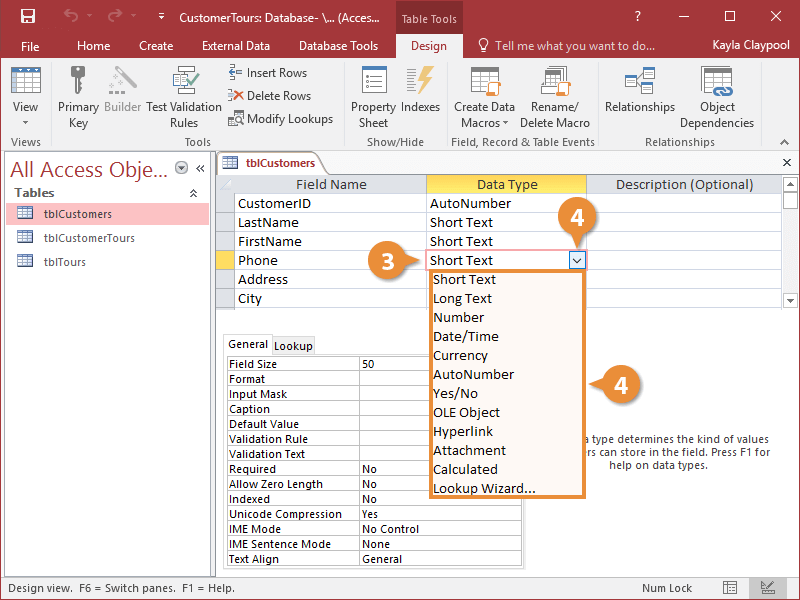The height and width of the screenshot is (600, 800).
Task: Open the External Data ribbon tab
Action: coord(236,46)
